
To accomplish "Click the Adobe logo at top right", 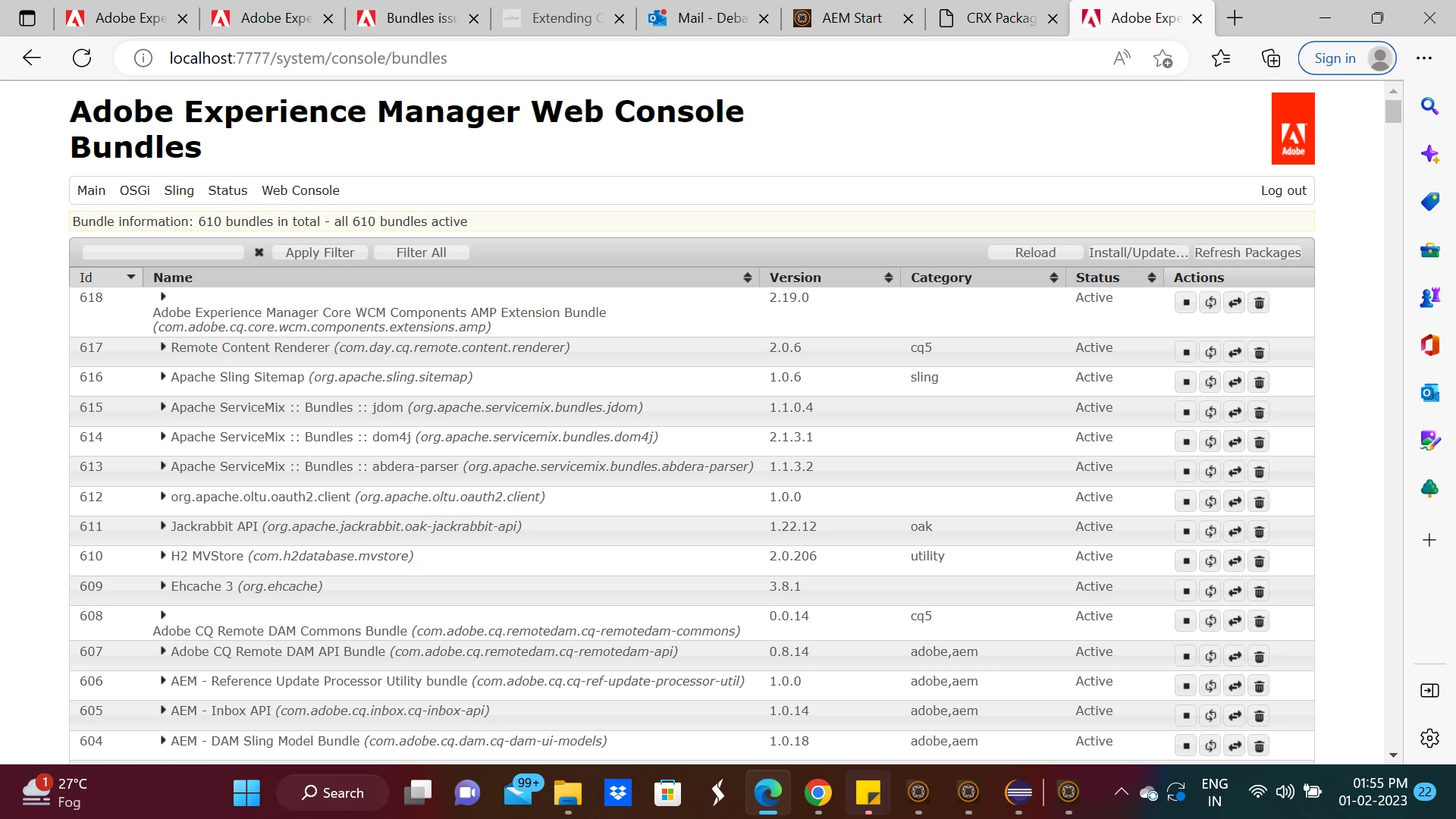I will click(x=1292, y=129).
